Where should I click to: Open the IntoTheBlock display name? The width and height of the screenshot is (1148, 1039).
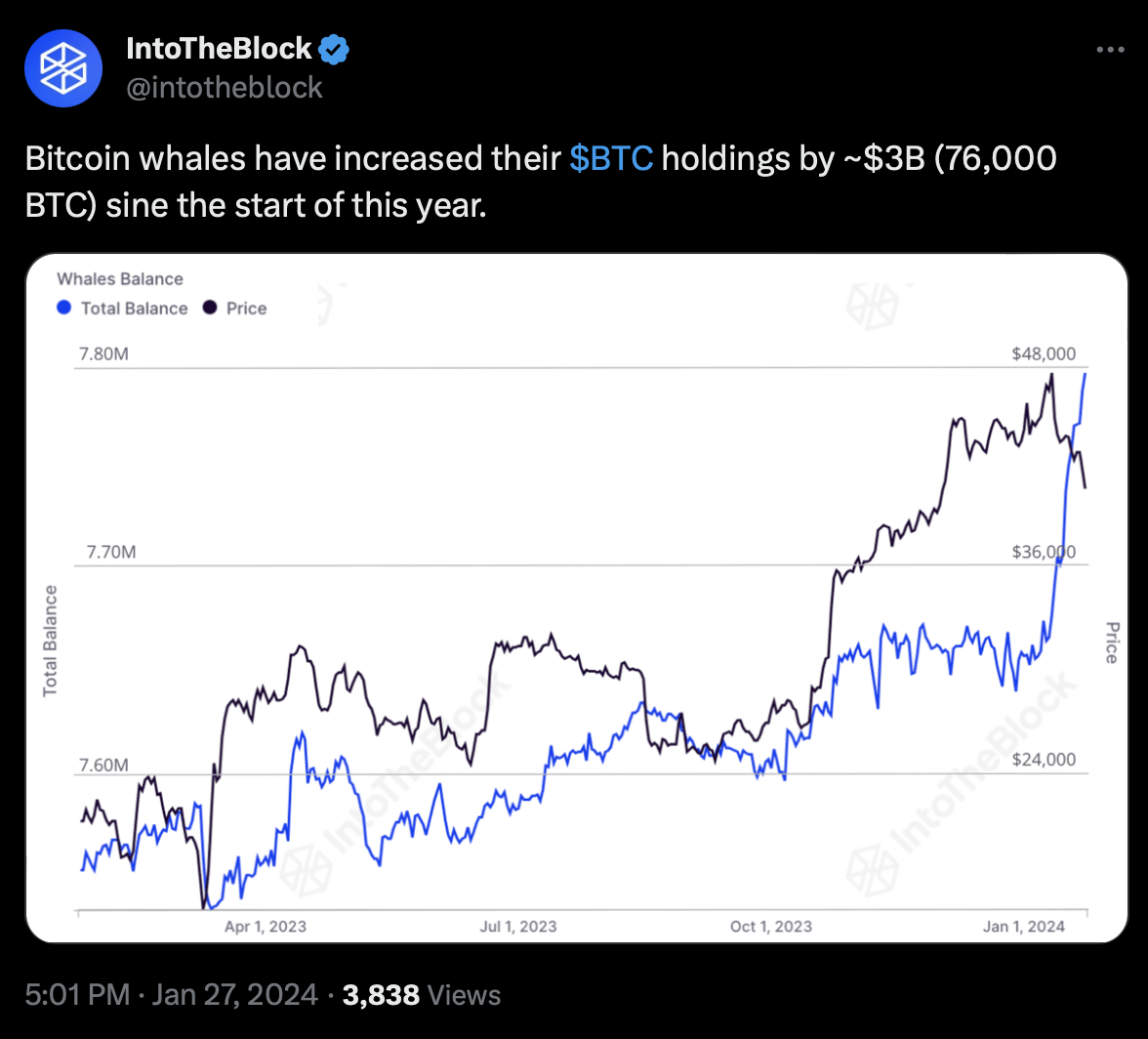point(219,48)
